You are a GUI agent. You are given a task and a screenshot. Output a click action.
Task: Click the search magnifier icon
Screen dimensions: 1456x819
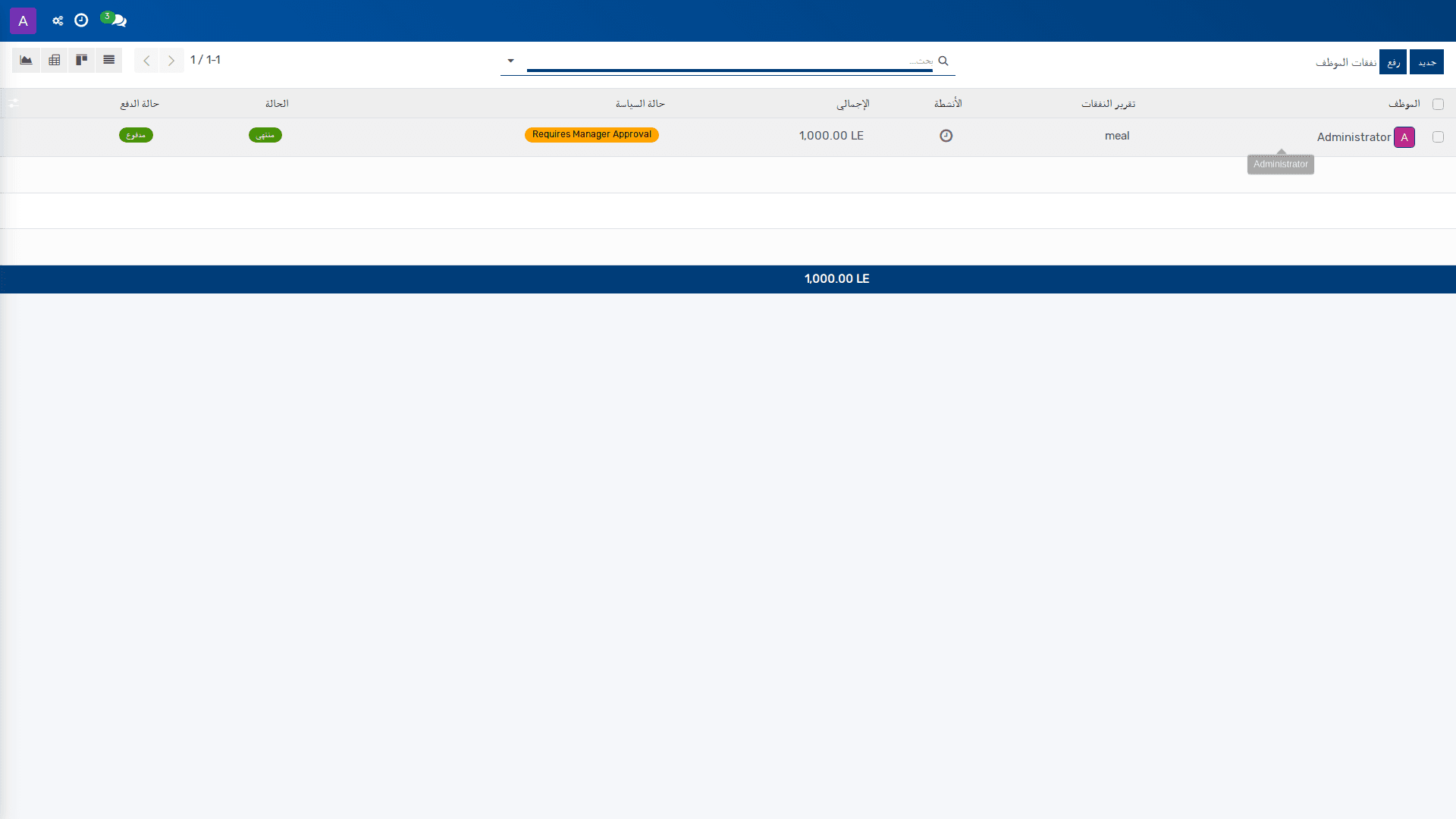943,61
